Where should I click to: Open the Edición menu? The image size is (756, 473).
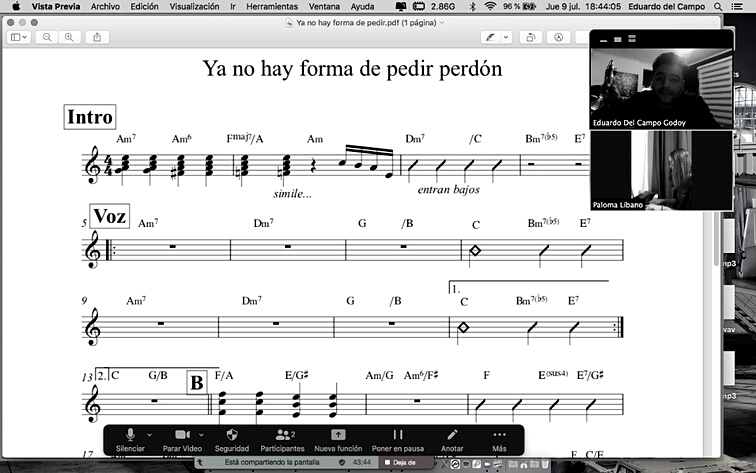[144, 6]
